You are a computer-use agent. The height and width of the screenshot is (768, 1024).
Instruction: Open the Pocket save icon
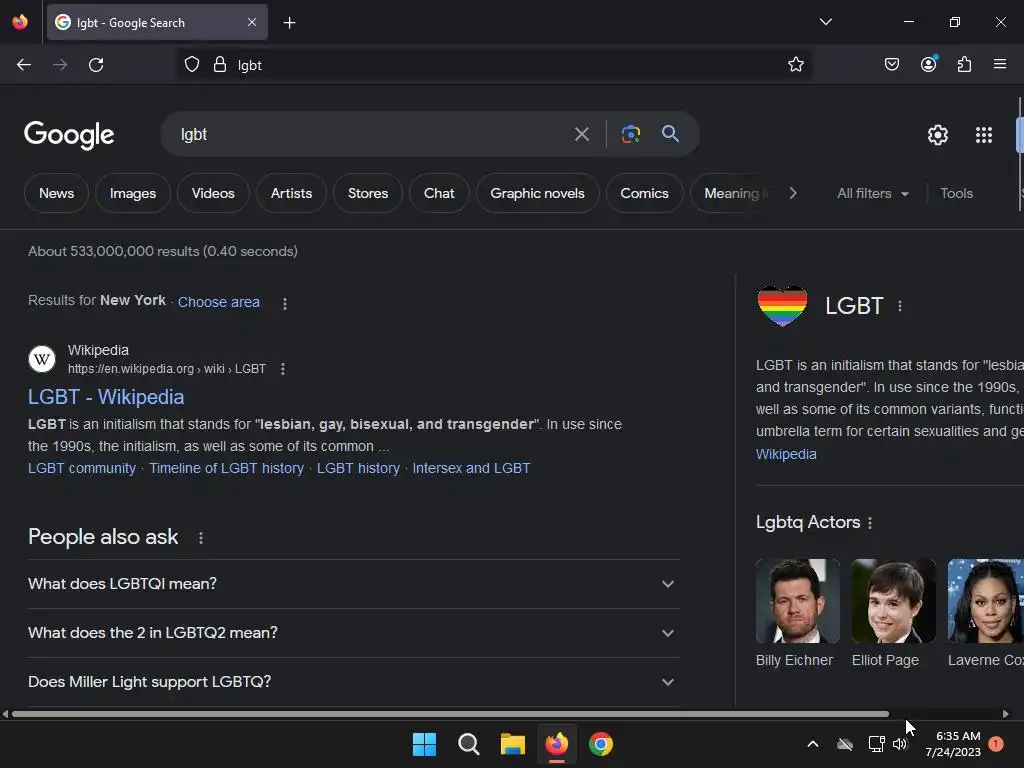(x=891, y=64)
